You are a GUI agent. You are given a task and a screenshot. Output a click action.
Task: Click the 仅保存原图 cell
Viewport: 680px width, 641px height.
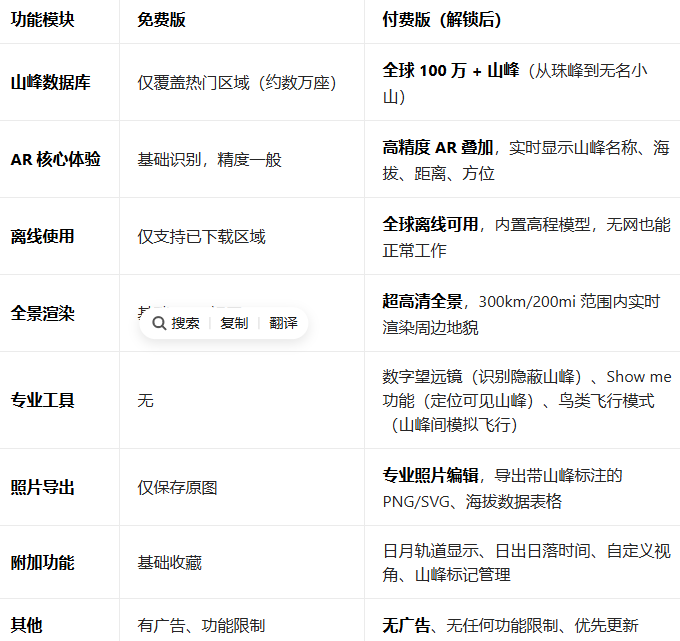(x=177, y=488)
